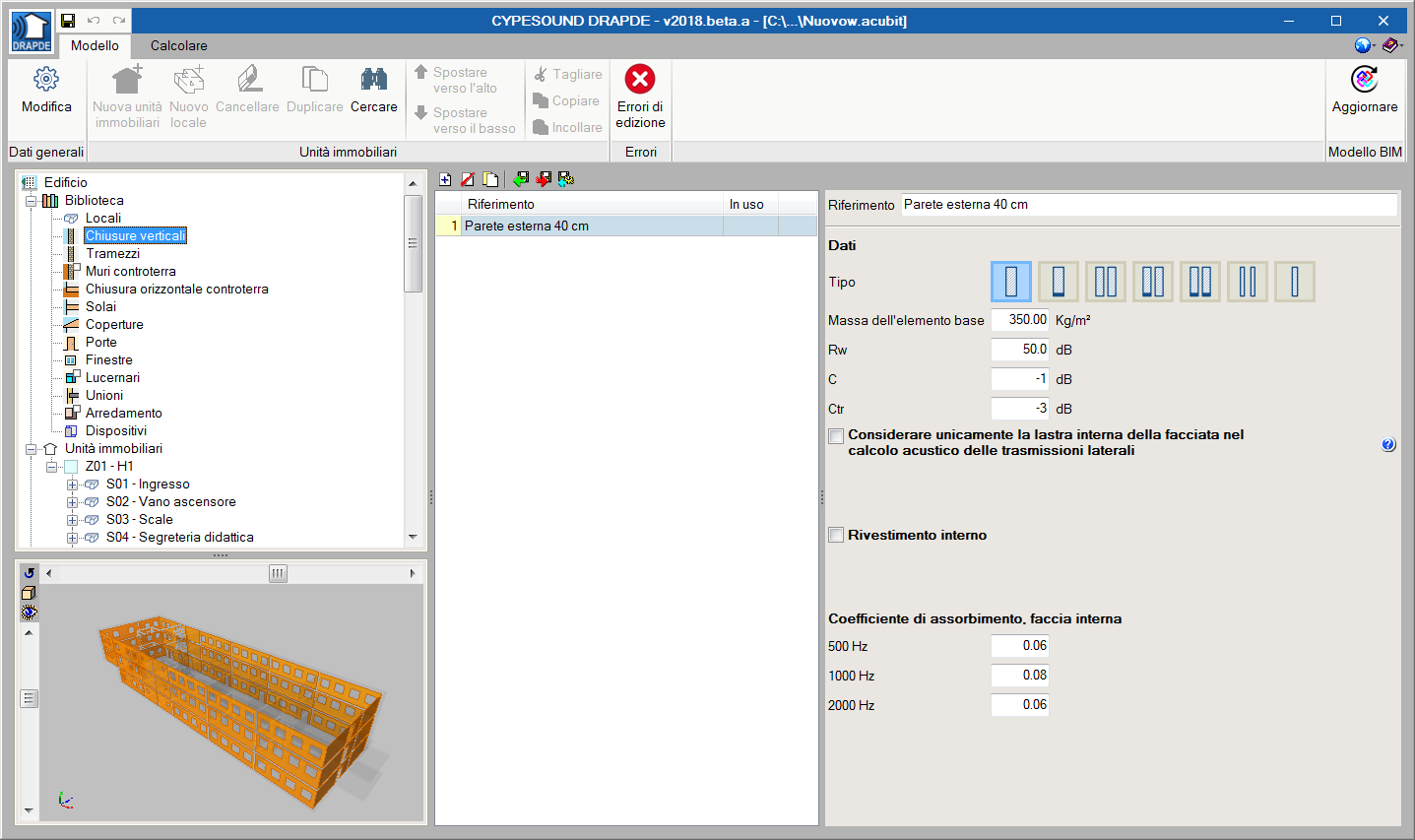The height and width of the screenshot is (840, 1415).
Task: Collapse the Unità immobiliari tree node
Action: point(31,449)
